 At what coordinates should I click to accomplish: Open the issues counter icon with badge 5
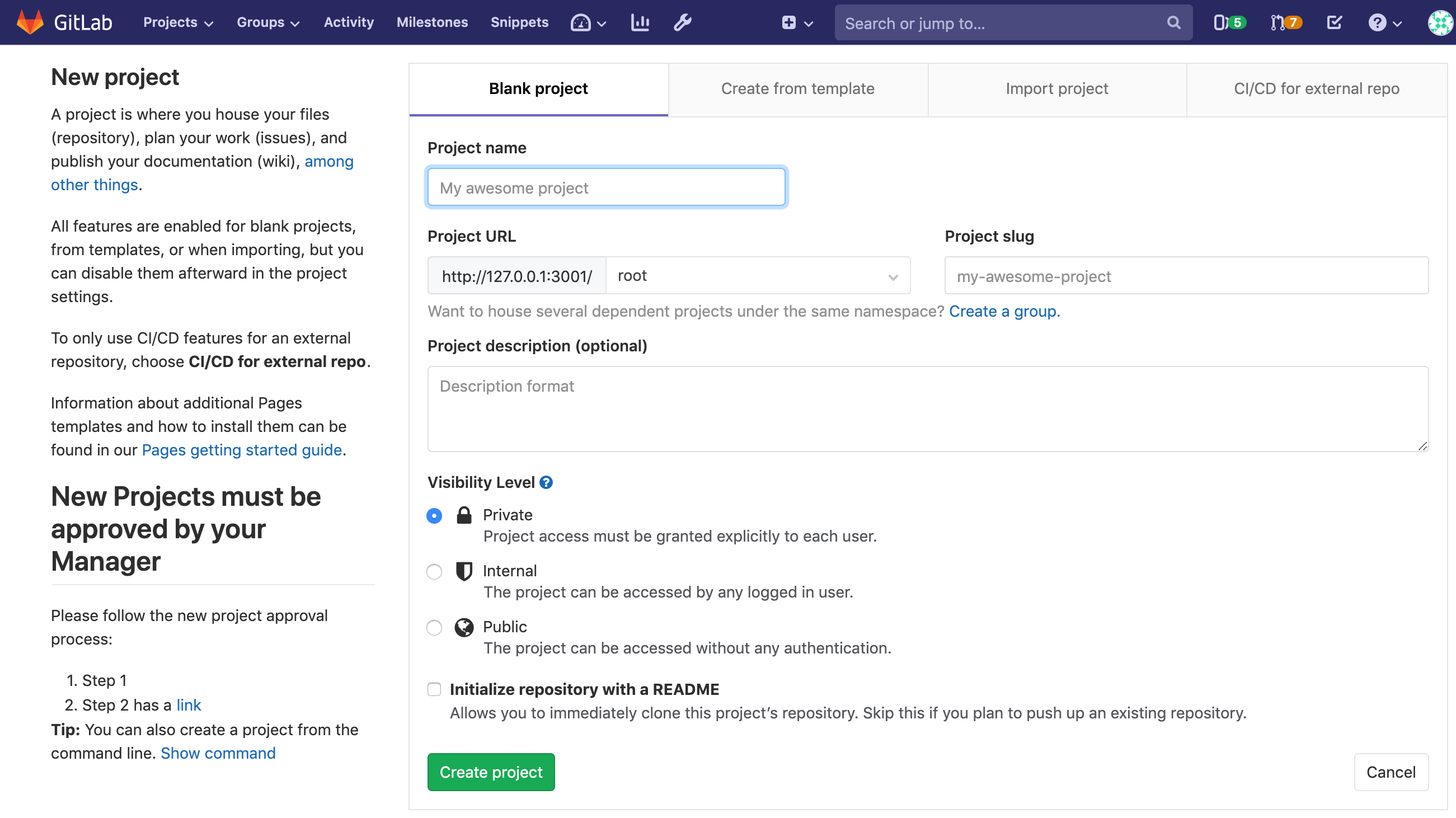tap(1228, 22)
